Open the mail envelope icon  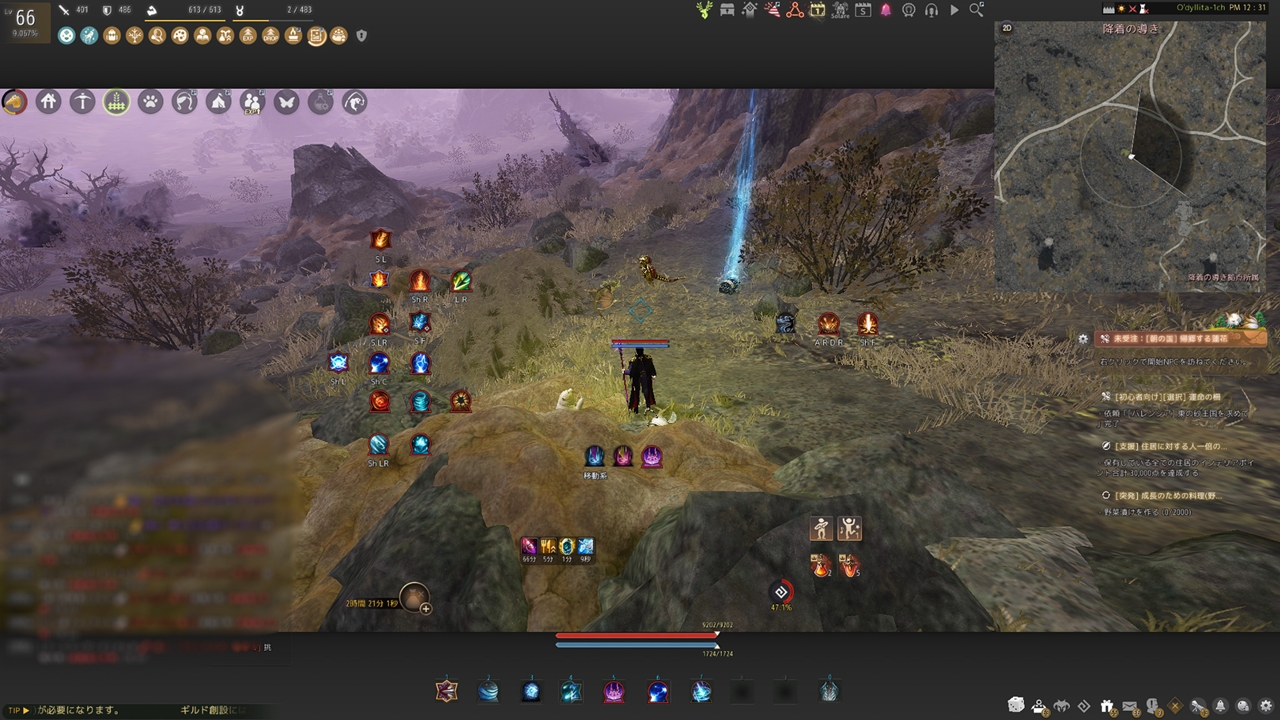(x=1129, y=705)
